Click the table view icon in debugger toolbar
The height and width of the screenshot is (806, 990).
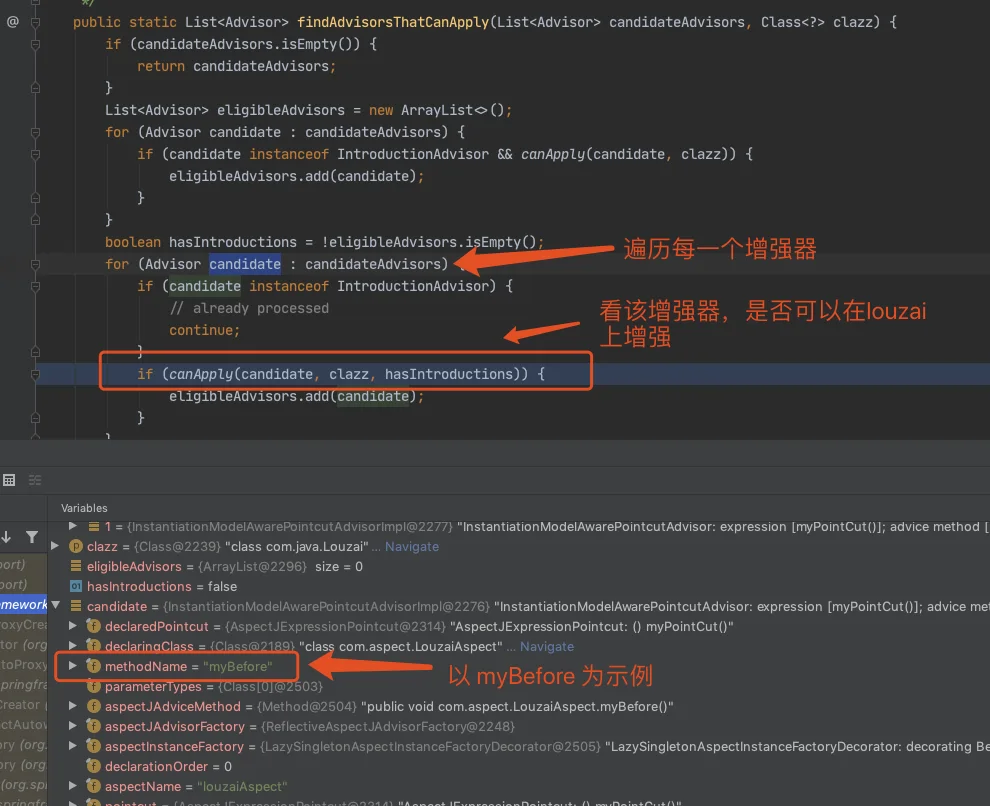pyautogui.click(x=9, y=480)
